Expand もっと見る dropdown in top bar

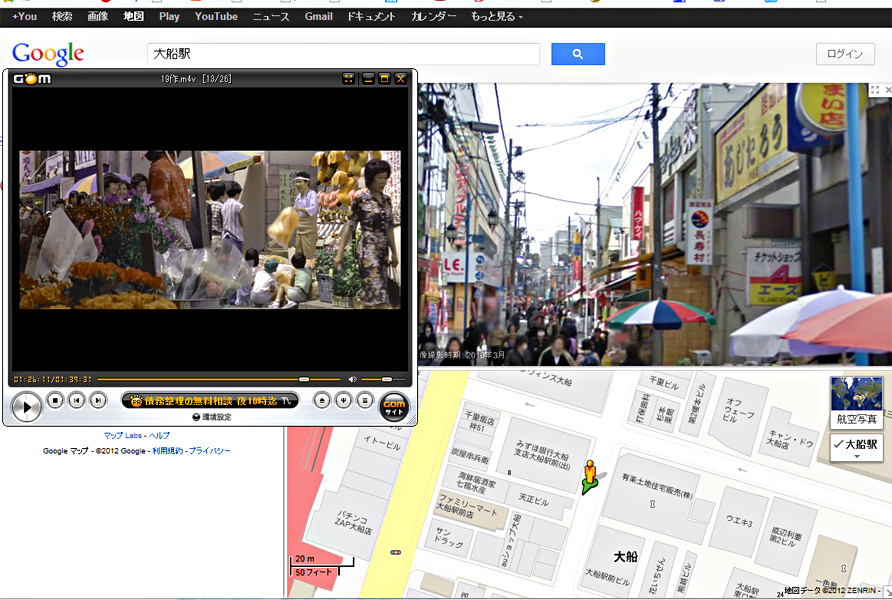click(496, 16)
